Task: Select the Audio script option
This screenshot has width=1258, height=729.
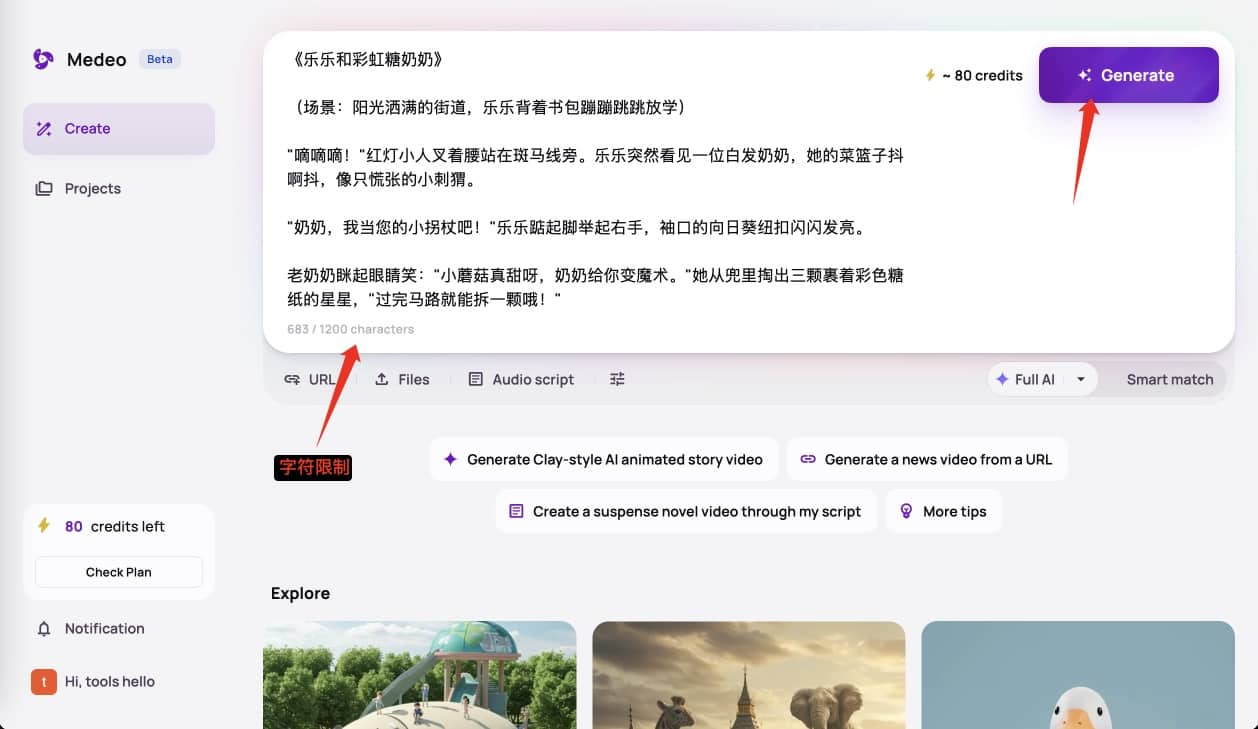Action: pos(521,380)
